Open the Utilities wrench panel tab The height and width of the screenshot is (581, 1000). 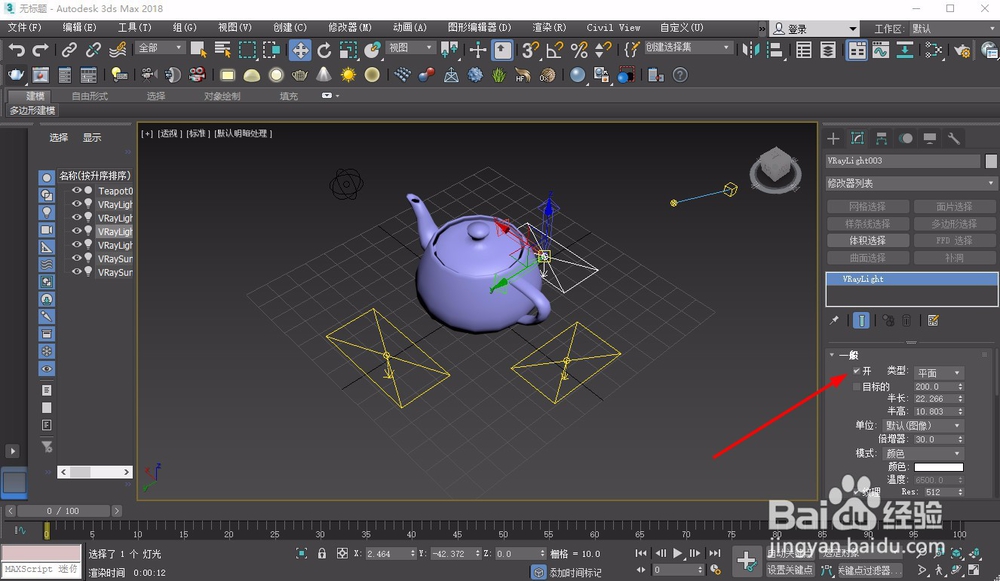[x=954, y=138]
